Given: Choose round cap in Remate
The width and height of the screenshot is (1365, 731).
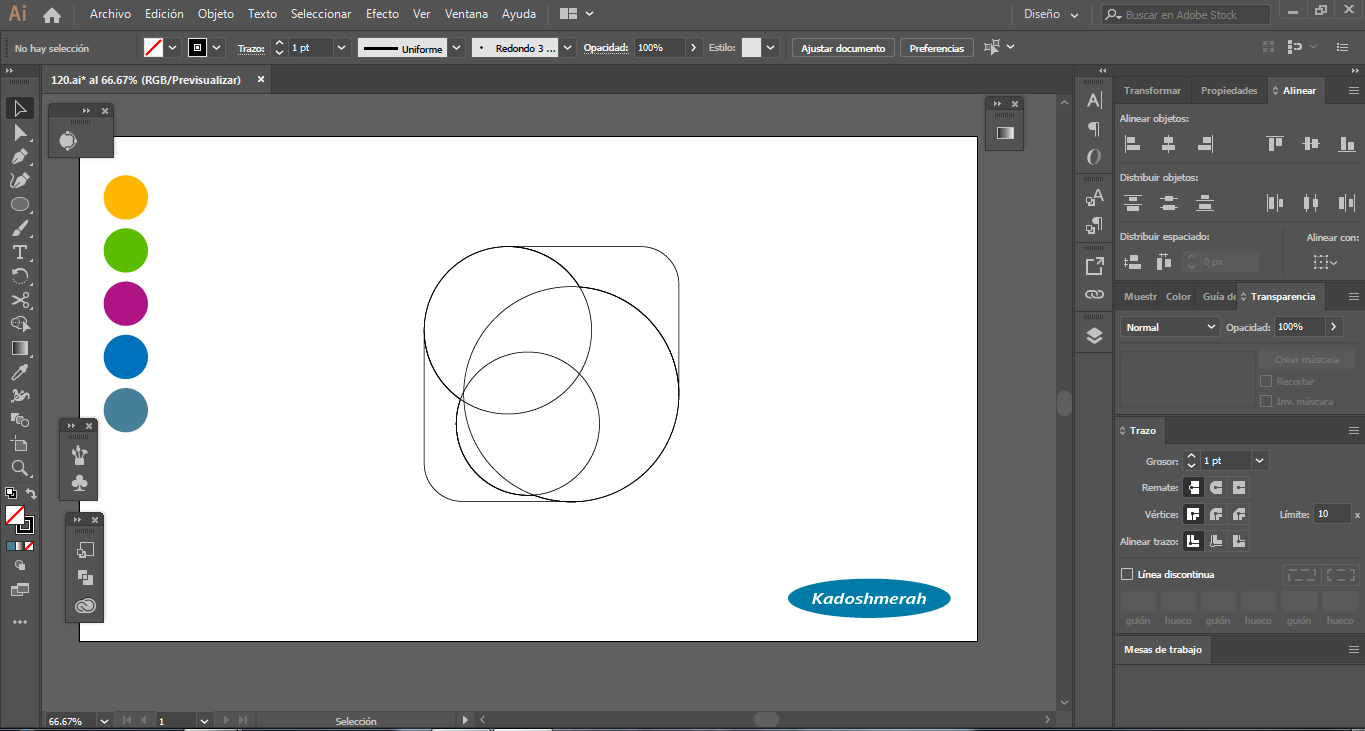Looking at the screenshot, I should pyautogui.click(x=1216, y=488).
